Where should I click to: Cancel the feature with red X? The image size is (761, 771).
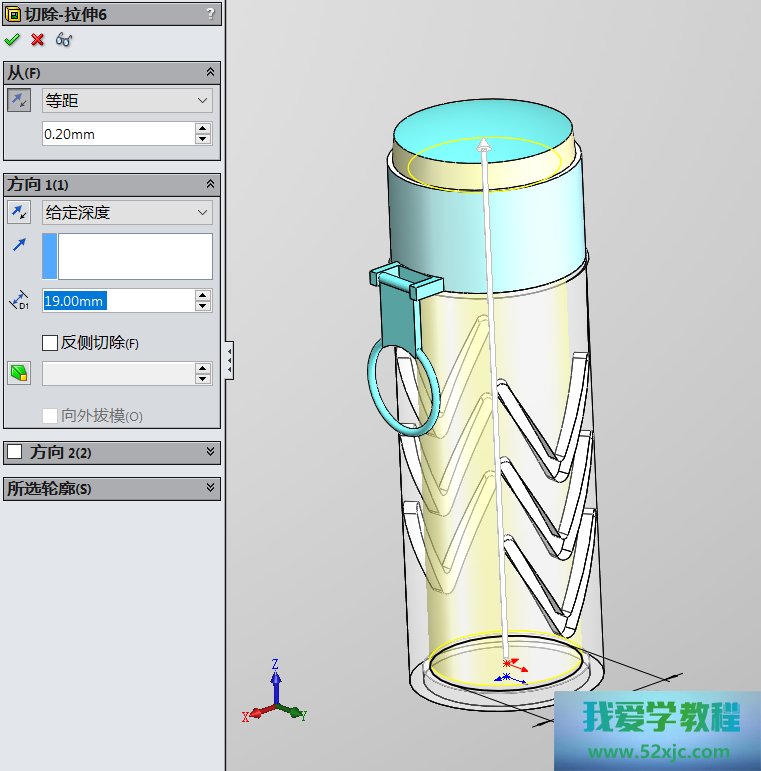(x=38, y=39)
